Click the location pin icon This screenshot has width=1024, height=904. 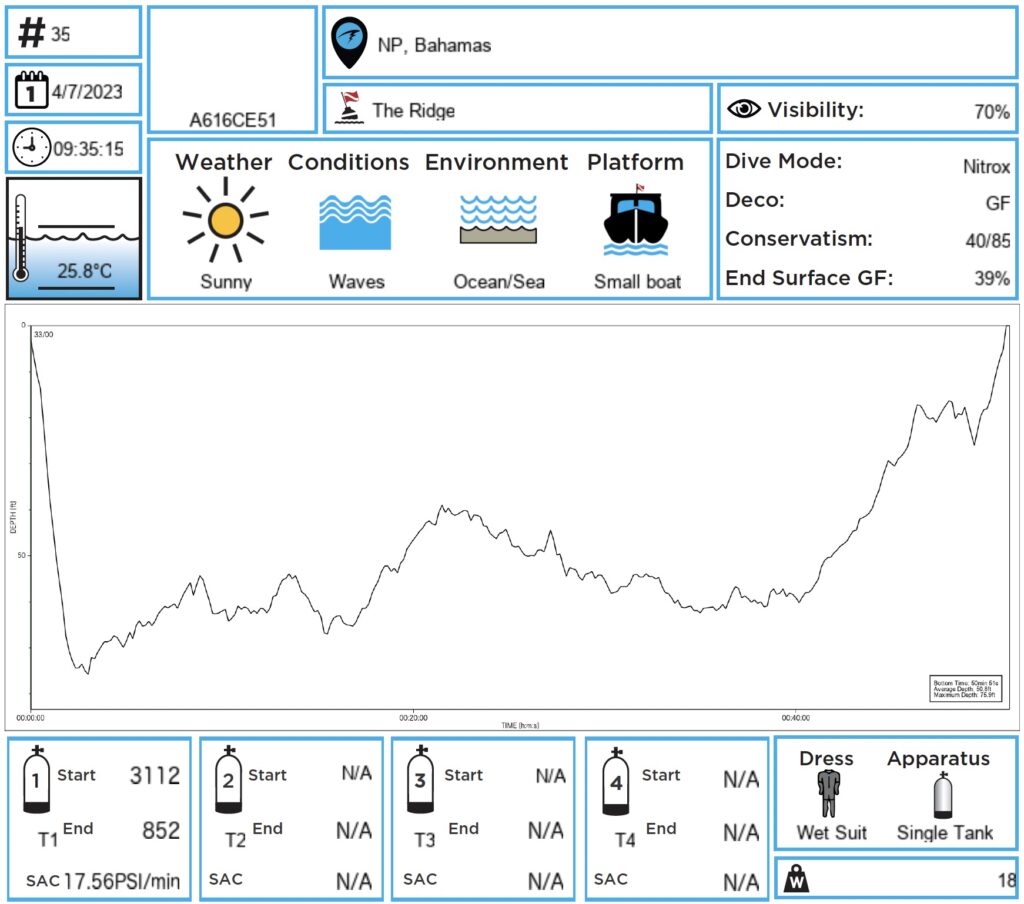click(x=349, y=43)
